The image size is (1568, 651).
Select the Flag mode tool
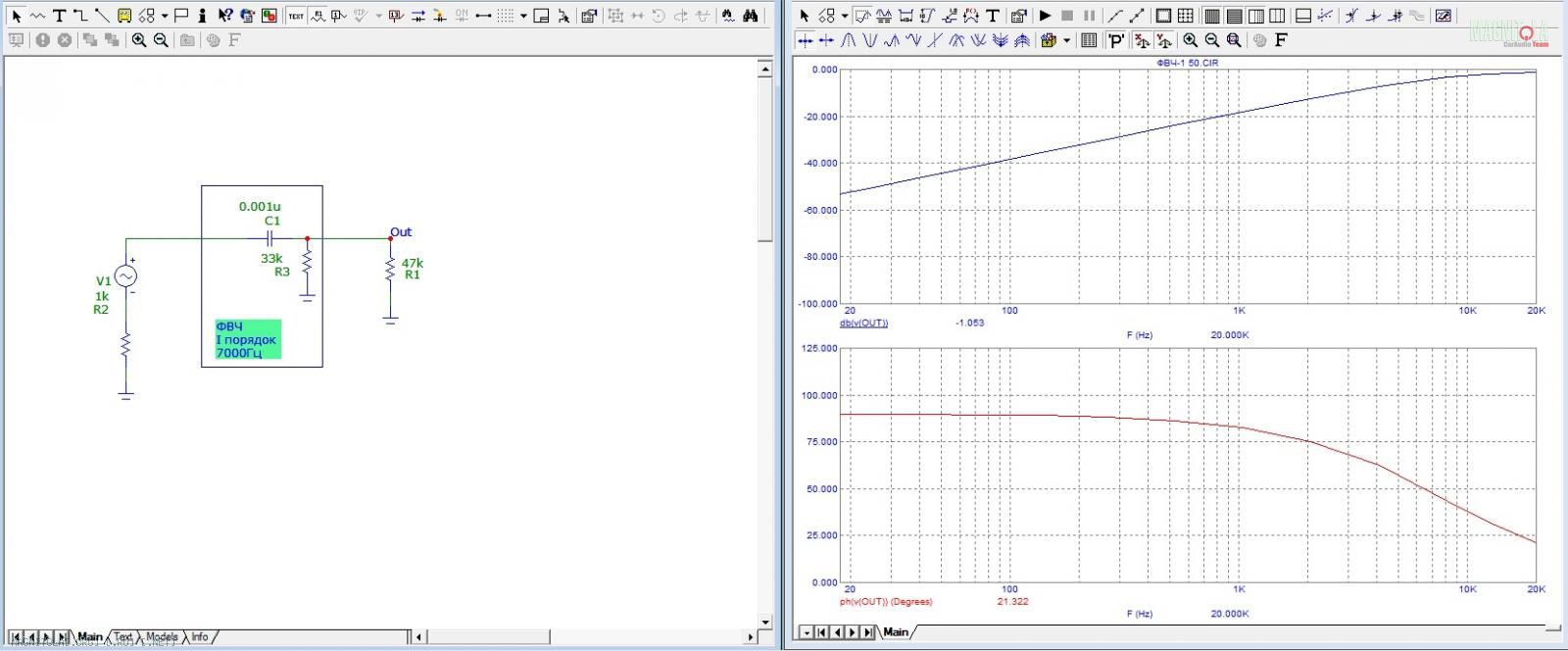click(x=181, y=16)
